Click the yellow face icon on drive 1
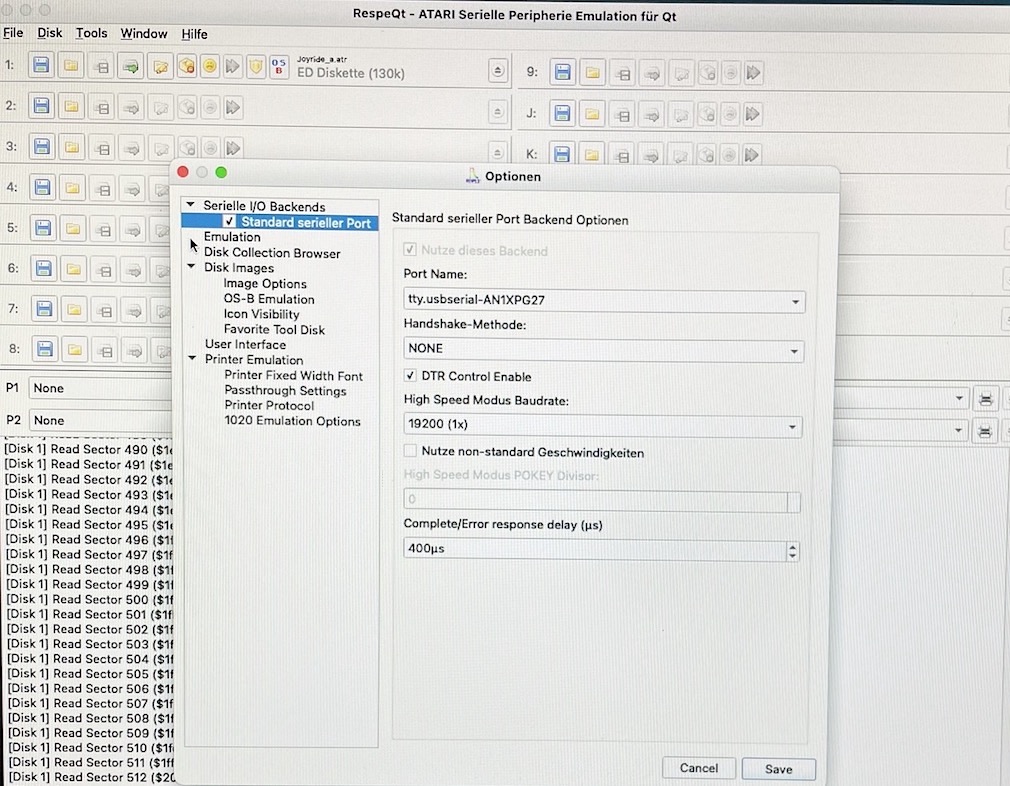 [x=210, y=67]
